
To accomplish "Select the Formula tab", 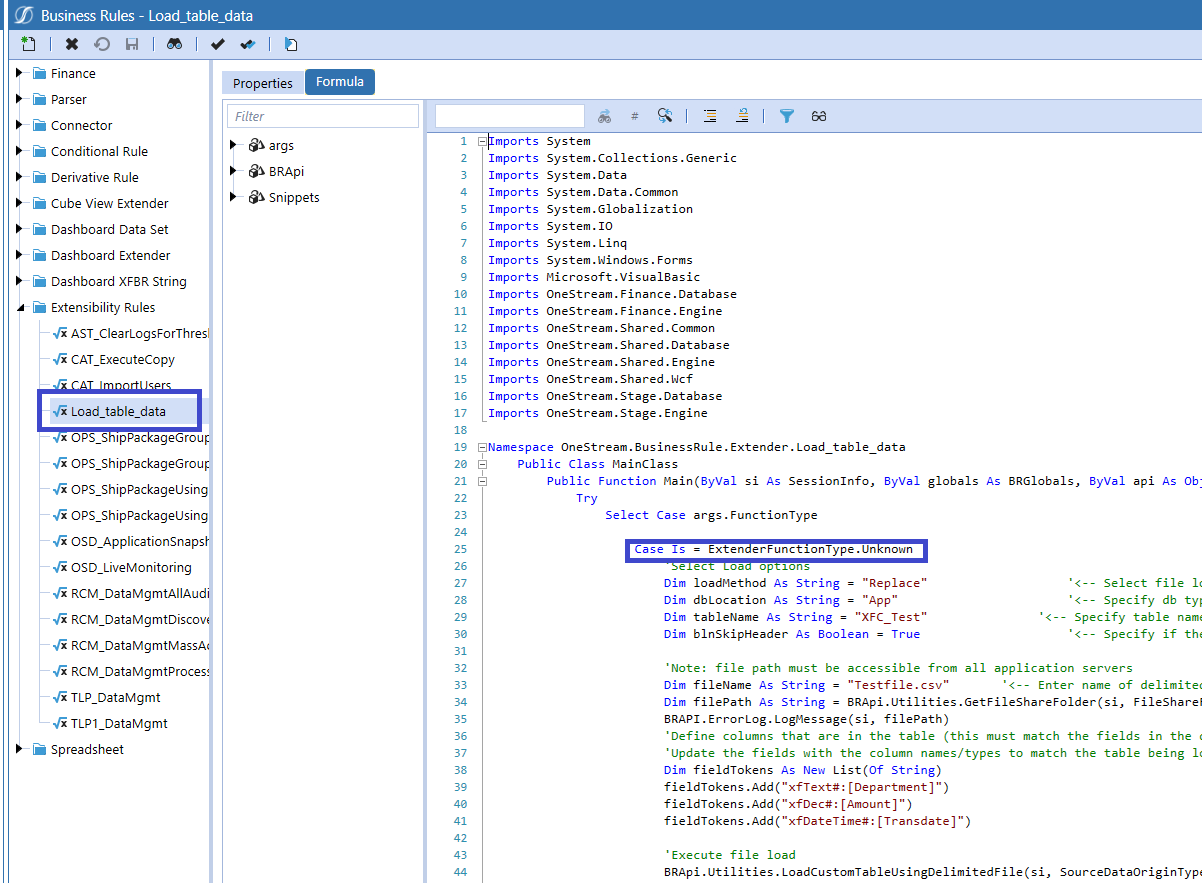I will 339,82.
